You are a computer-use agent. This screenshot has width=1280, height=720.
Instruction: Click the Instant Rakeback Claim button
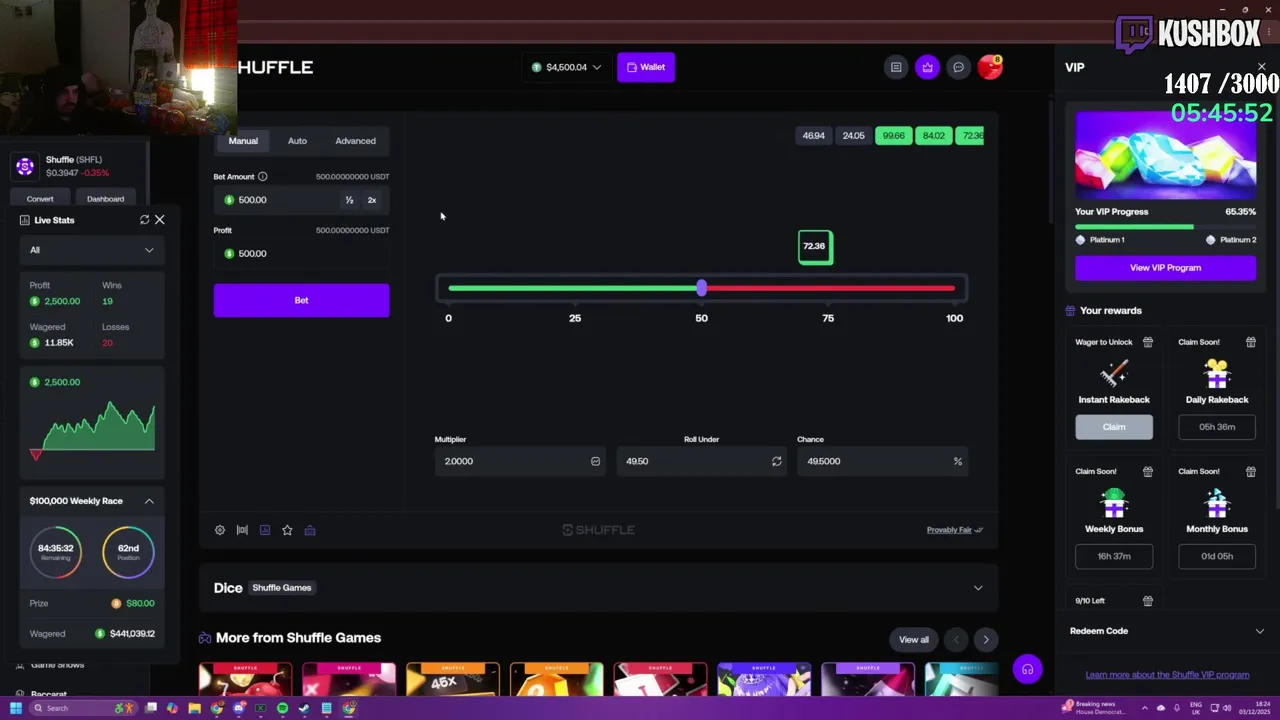pyautogui.click(x=1114, y=427)
